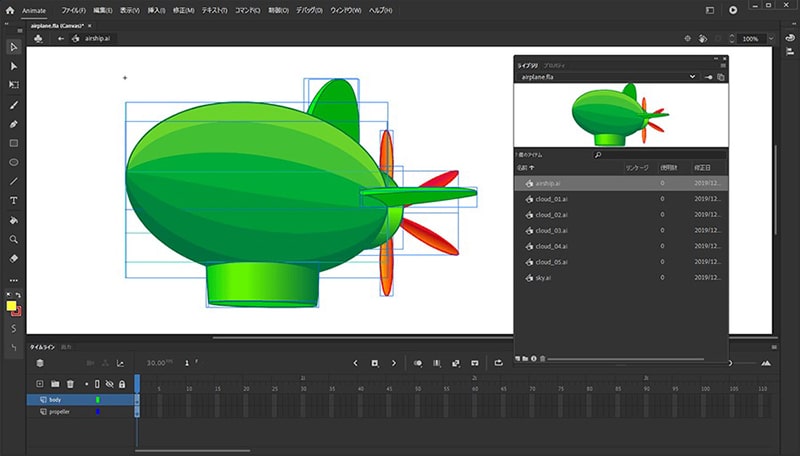
Task: Create a new layer in timeline
Action: tap(40, 383)
